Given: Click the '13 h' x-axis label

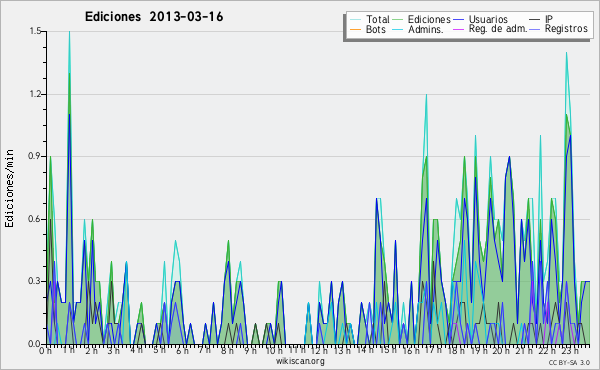Looking at the screenshot, I should tap(342, 351).
